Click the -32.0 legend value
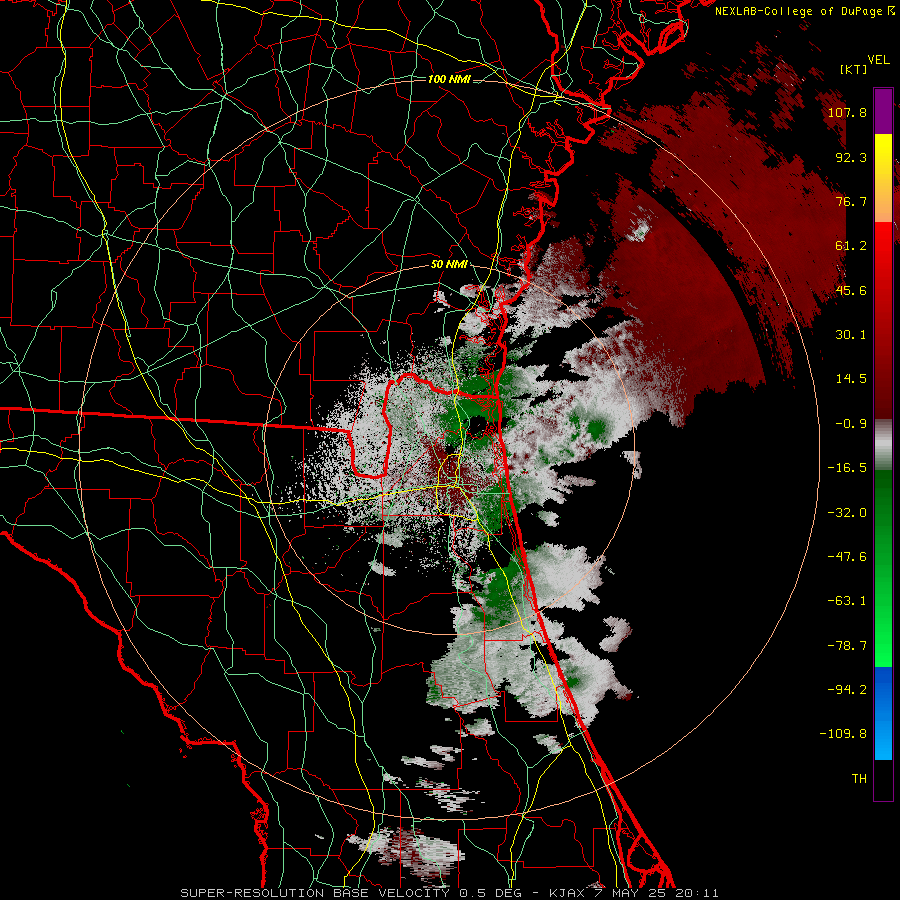 [847, 513]
